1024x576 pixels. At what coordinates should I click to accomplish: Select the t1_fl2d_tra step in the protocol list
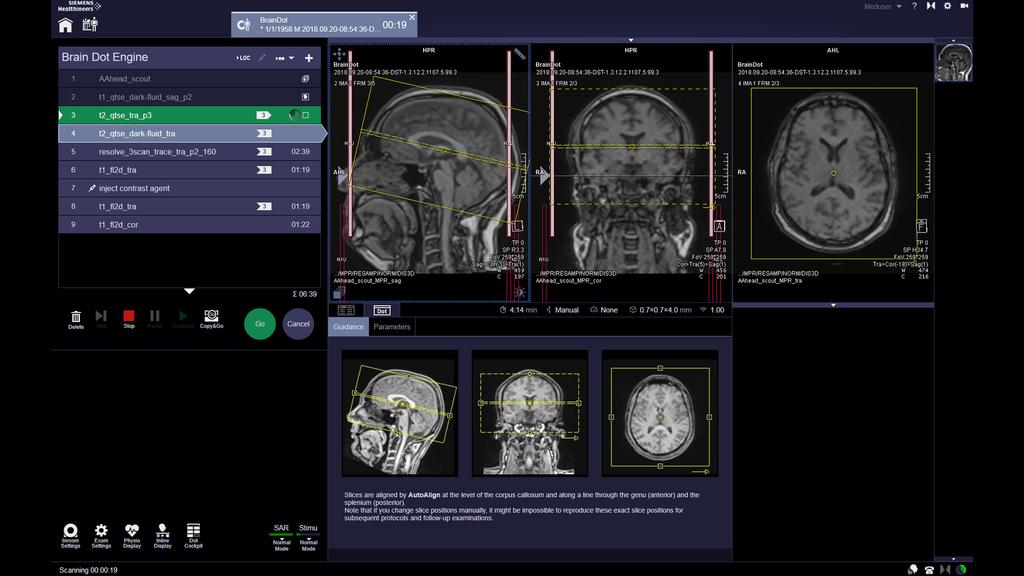(150, 169)
